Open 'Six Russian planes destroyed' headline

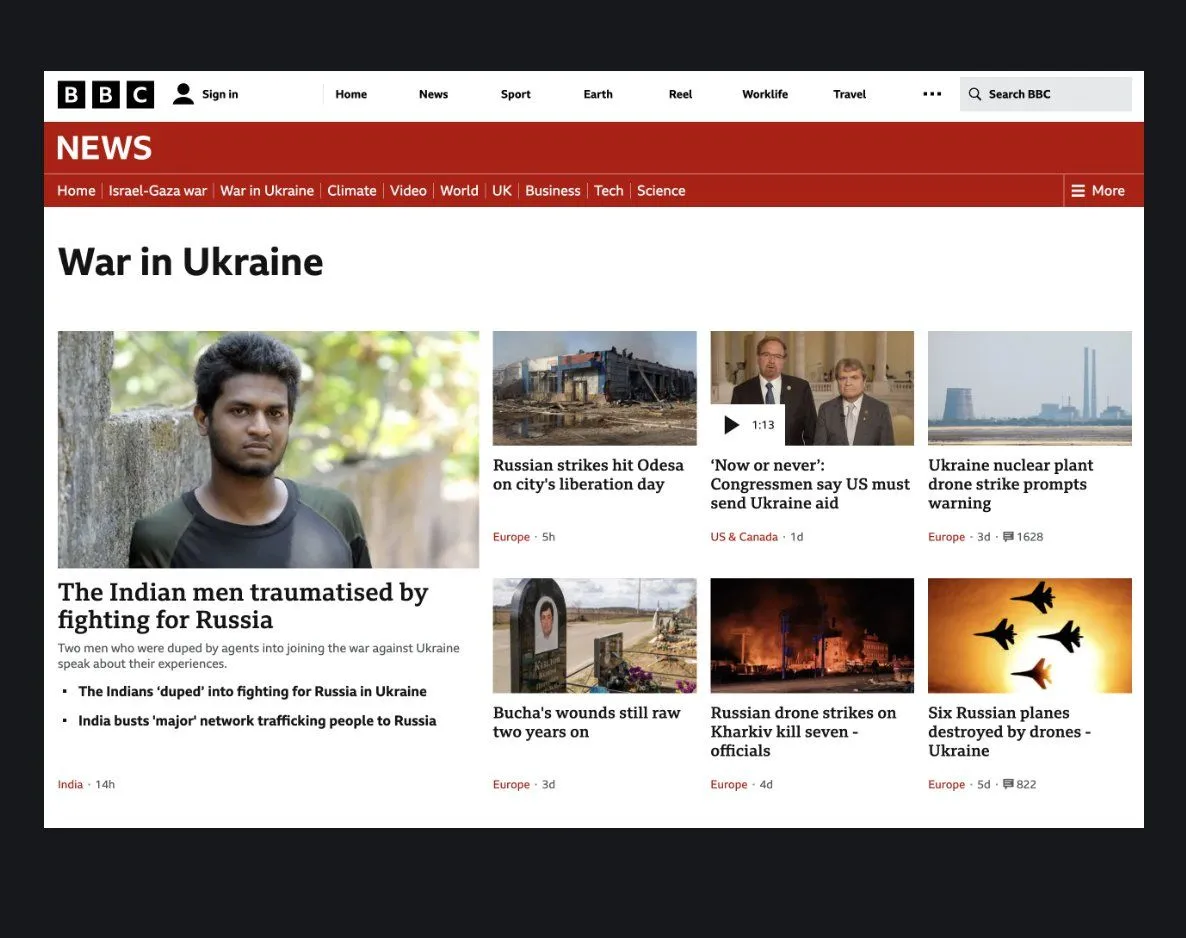(x=1009, y=731)
